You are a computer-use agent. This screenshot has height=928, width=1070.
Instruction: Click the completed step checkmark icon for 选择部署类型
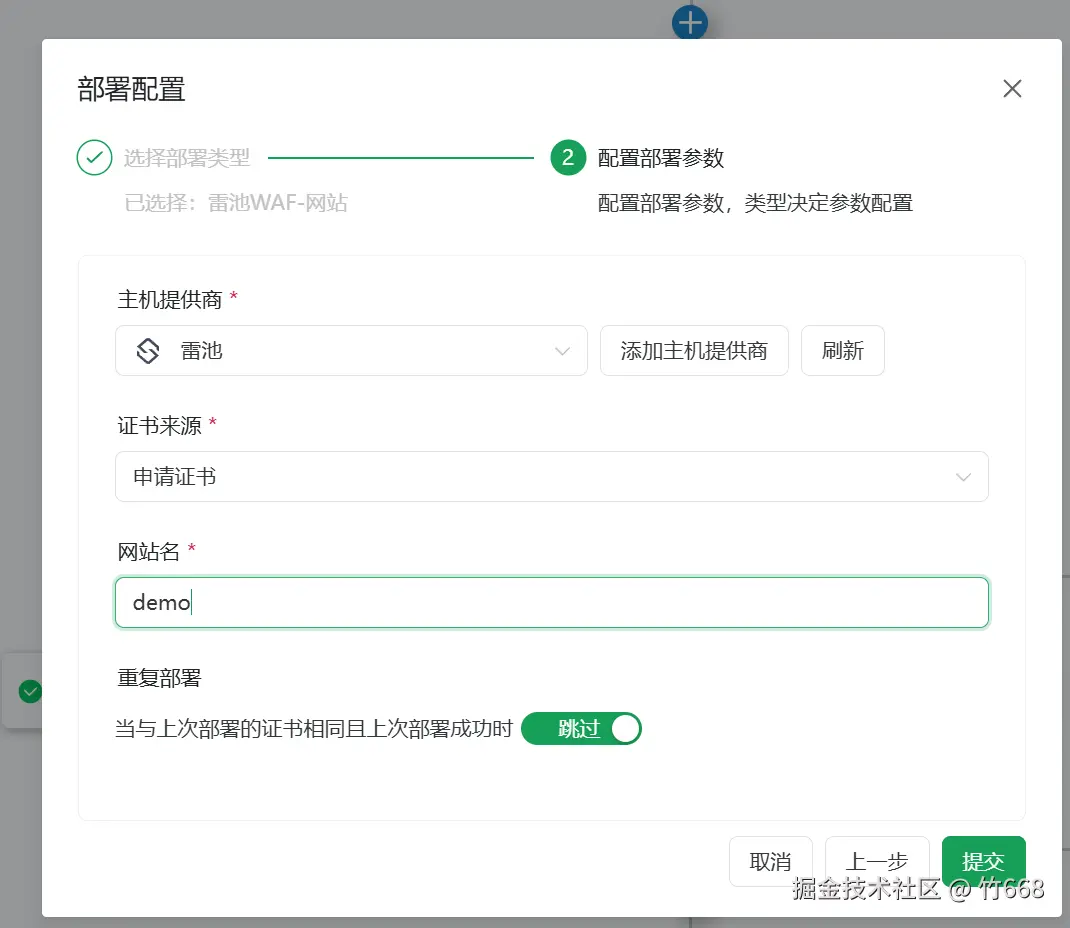tap(94, 158)
